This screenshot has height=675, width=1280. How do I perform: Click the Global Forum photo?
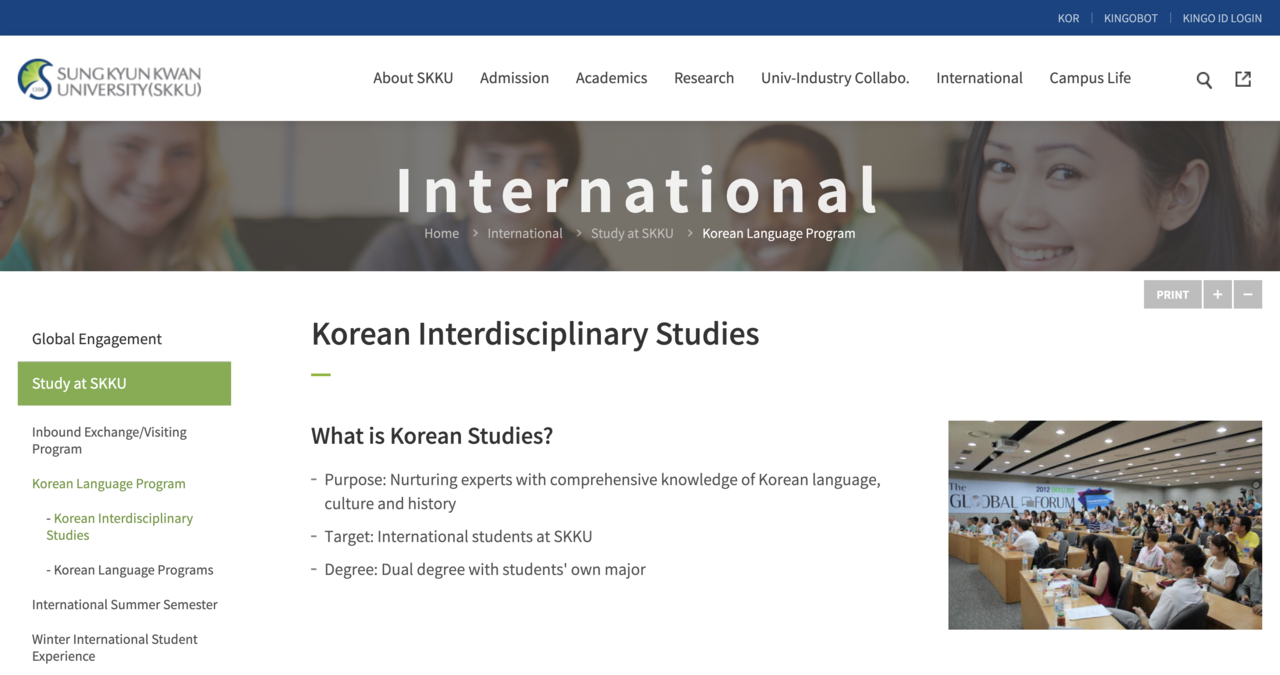pos(1105,525)
